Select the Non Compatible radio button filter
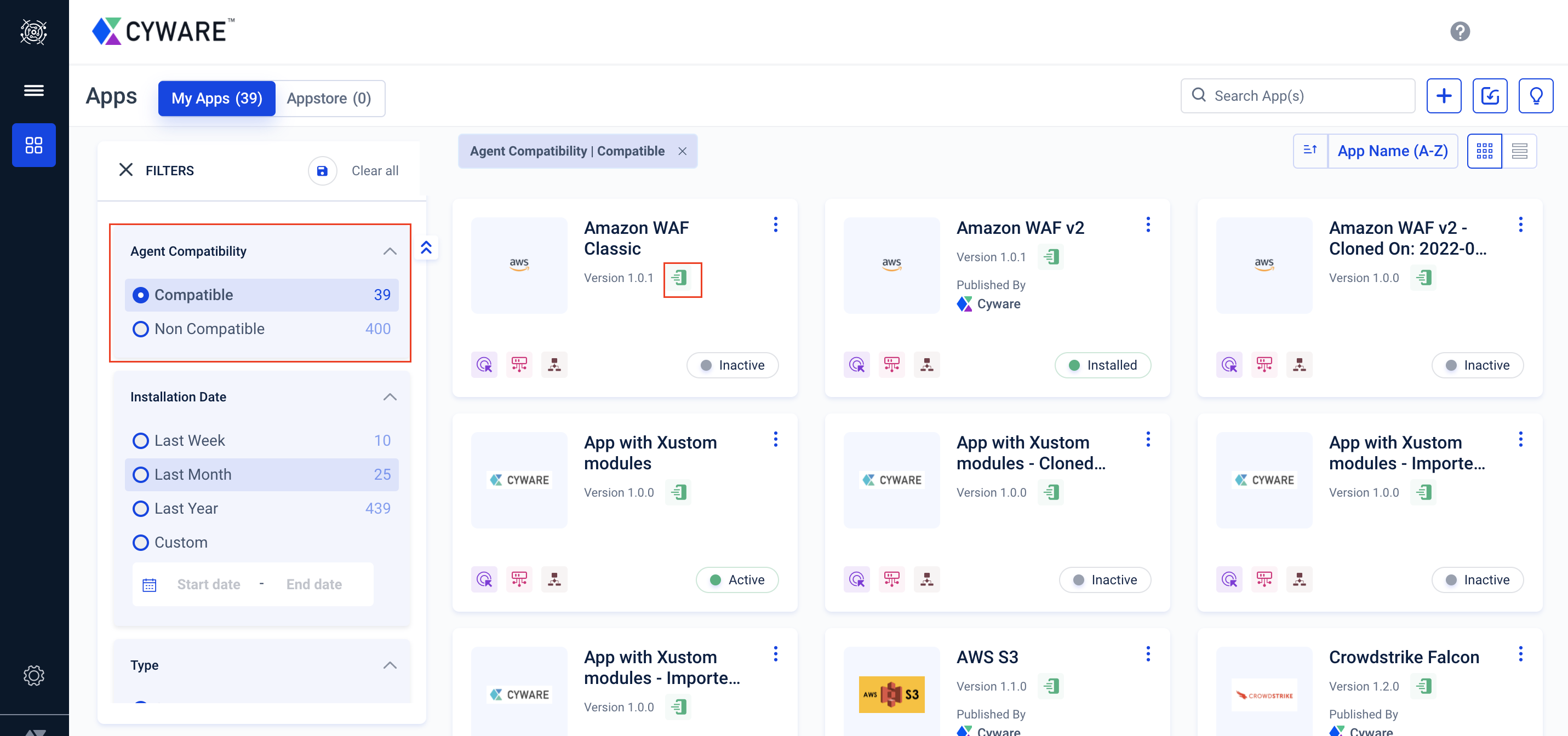 tap(140, 328)
